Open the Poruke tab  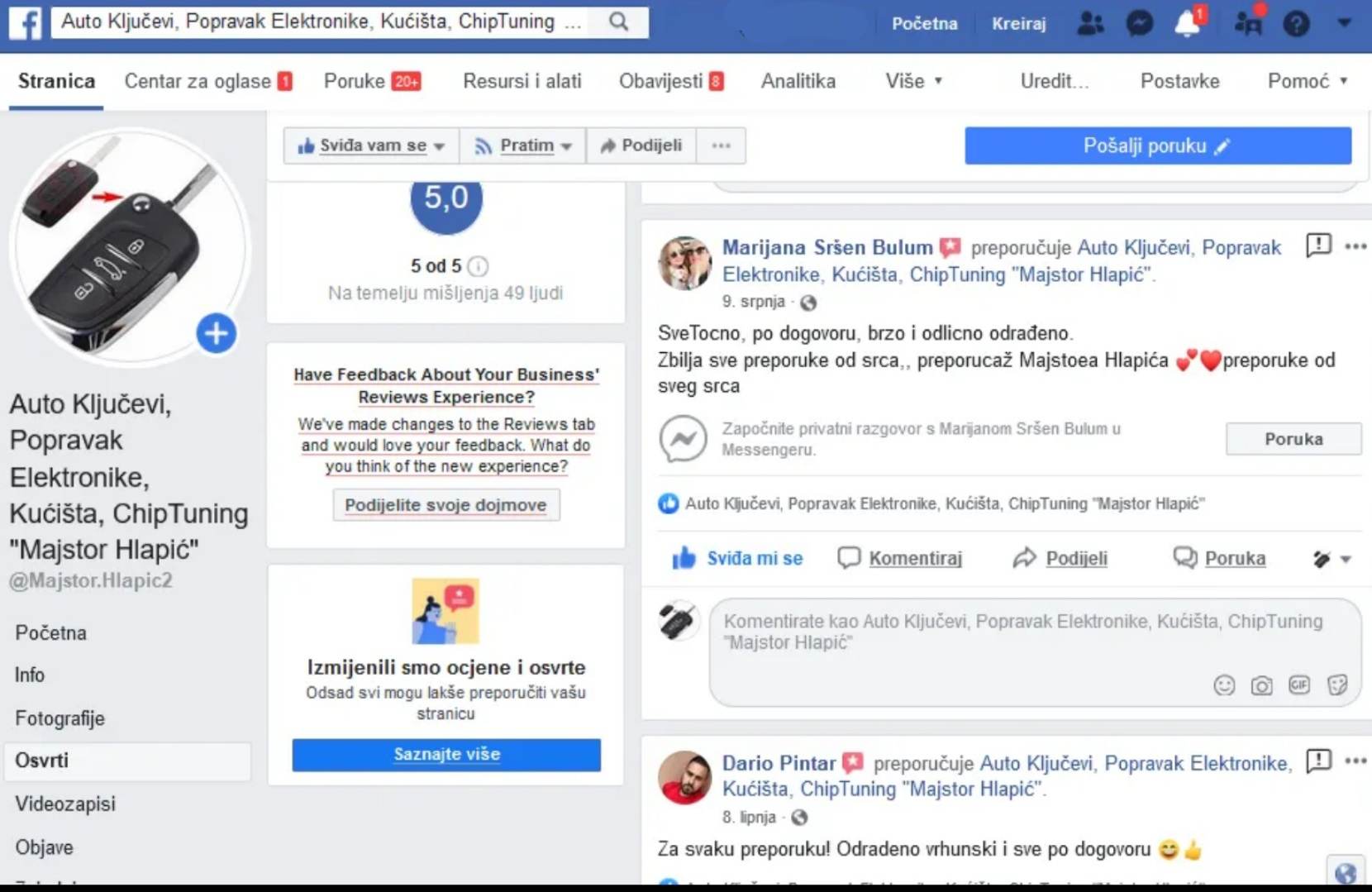pos(373,81)
